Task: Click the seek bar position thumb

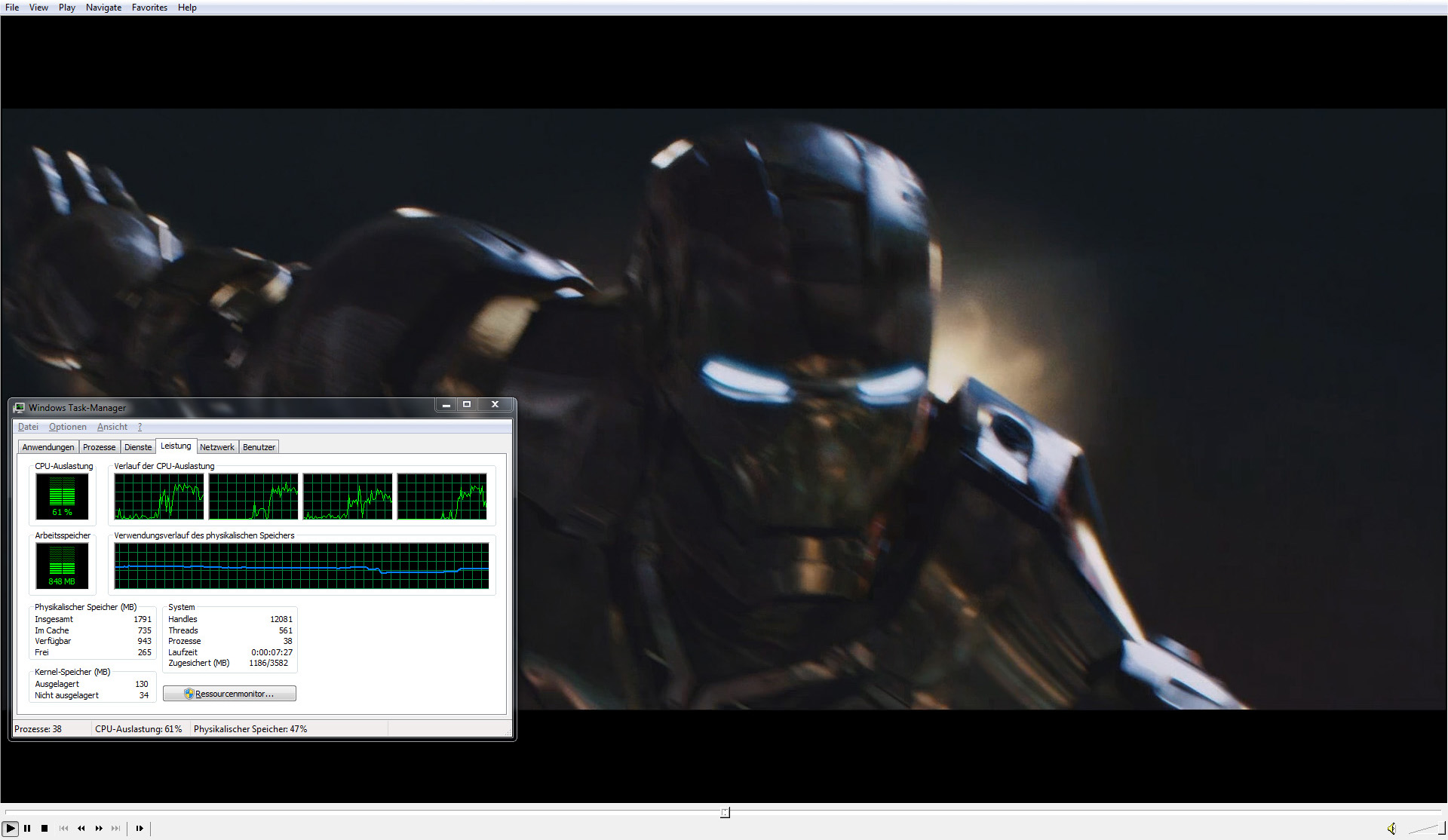Action: pyautogui.click(x=725, y=812)
